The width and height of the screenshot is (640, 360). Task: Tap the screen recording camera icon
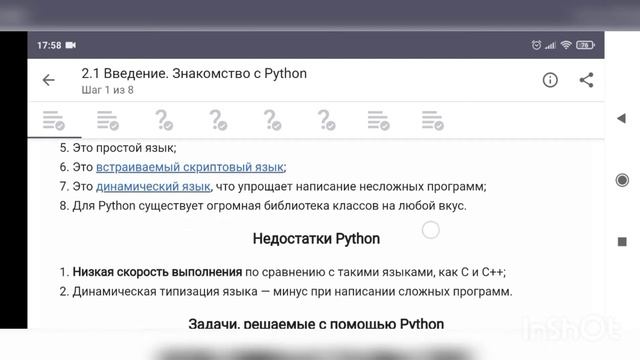(x=71, y=45)
